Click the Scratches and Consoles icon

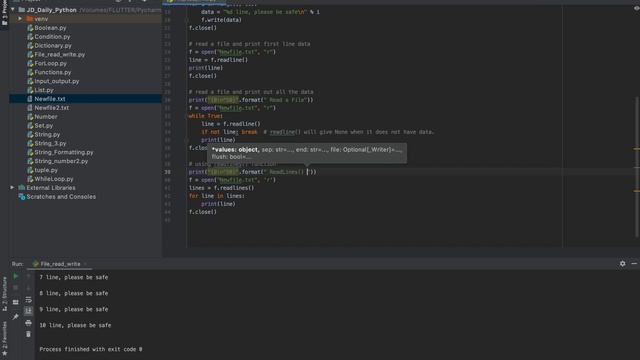22,197
